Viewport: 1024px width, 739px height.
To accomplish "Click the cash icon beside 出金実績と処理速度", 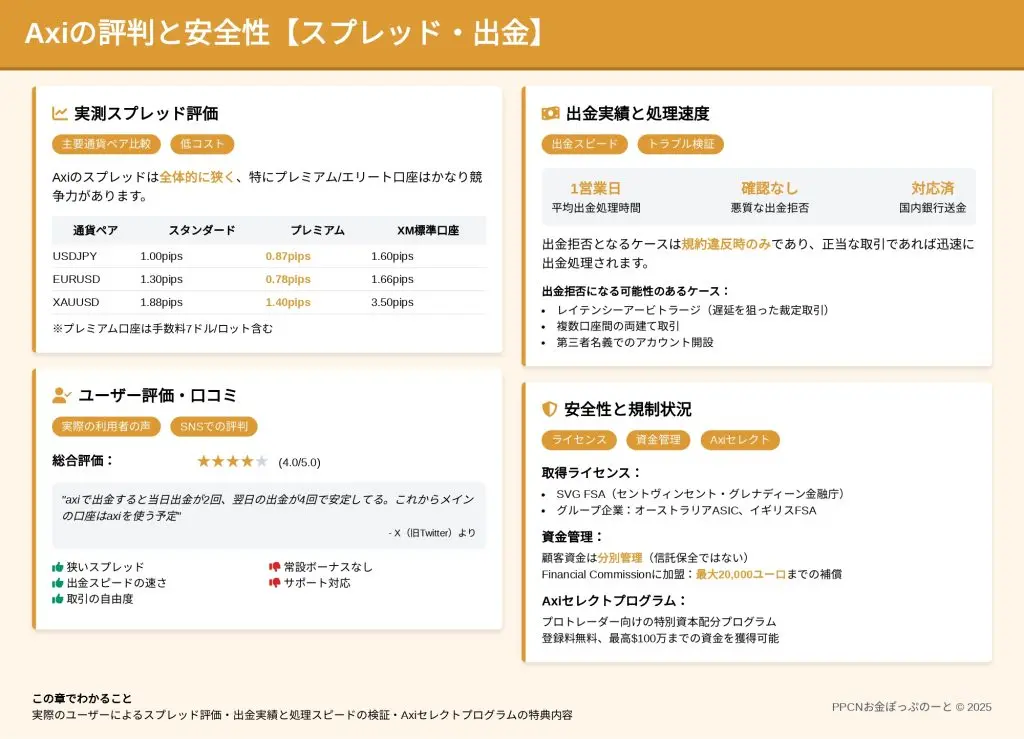I will [x=550, y=114].
